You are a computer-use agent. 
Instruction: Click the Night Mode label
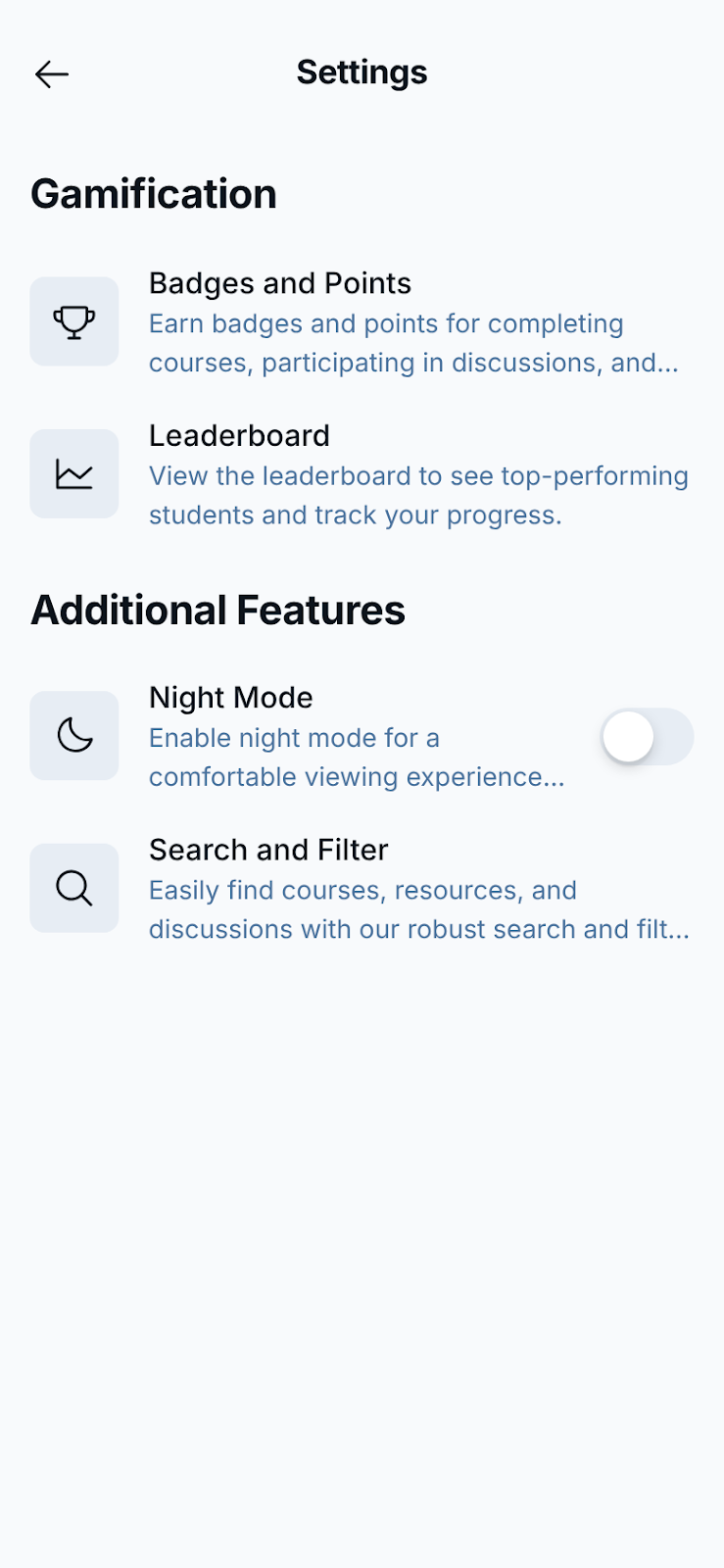click(231, 698)
